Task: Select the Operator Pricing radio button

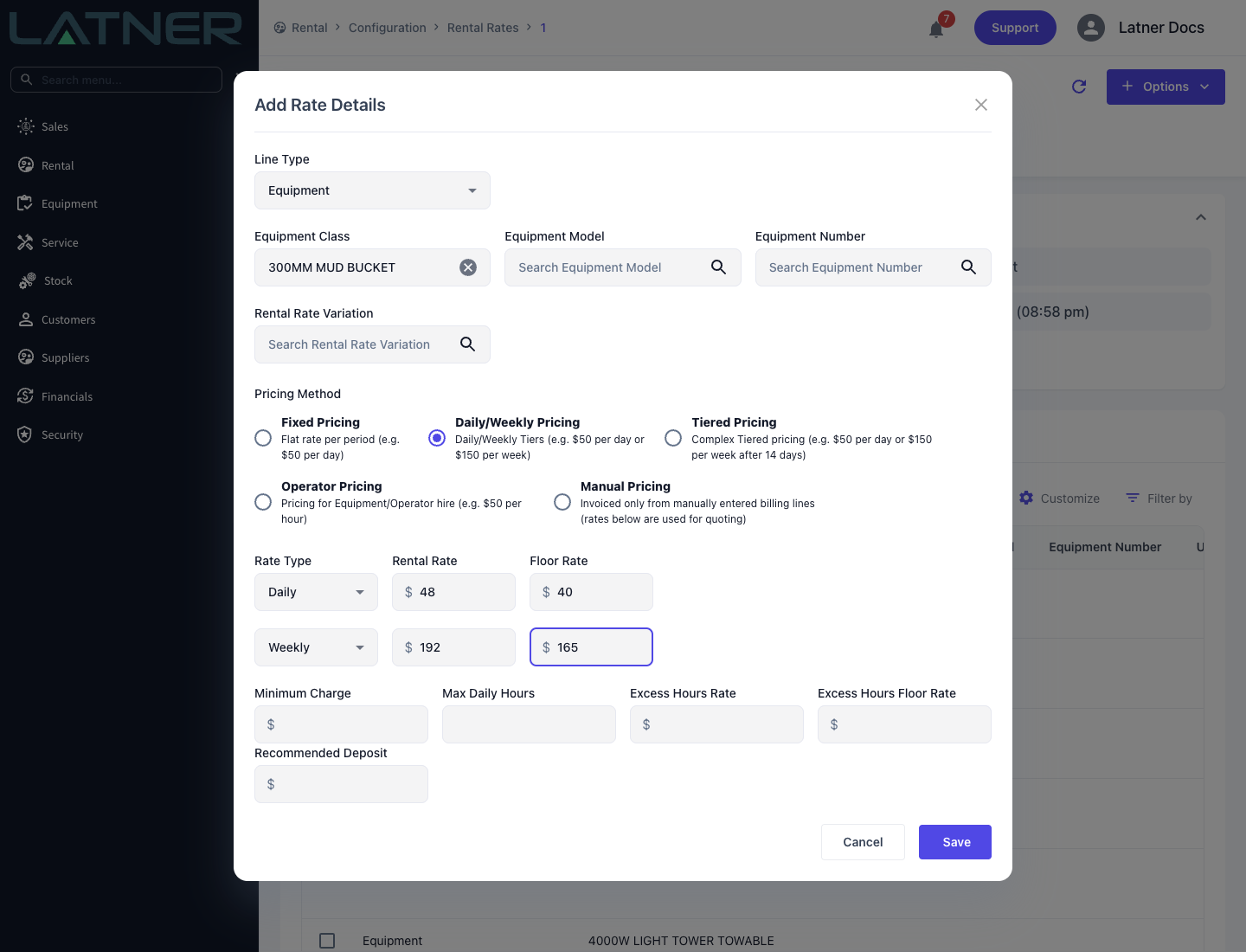Action: (x=263, y=502)
